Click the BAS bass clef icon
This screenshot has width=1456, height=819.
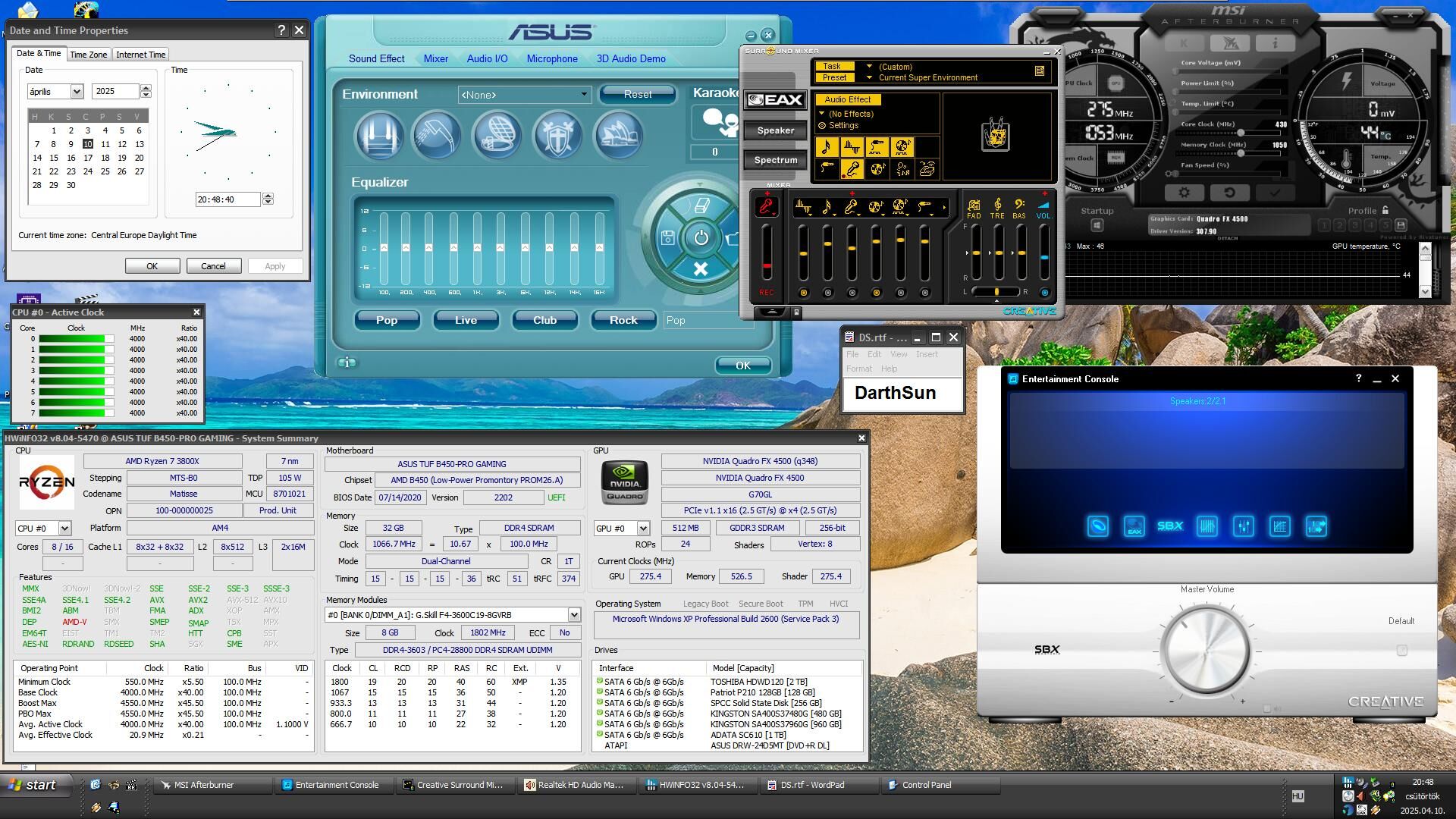pos(1019,206)
